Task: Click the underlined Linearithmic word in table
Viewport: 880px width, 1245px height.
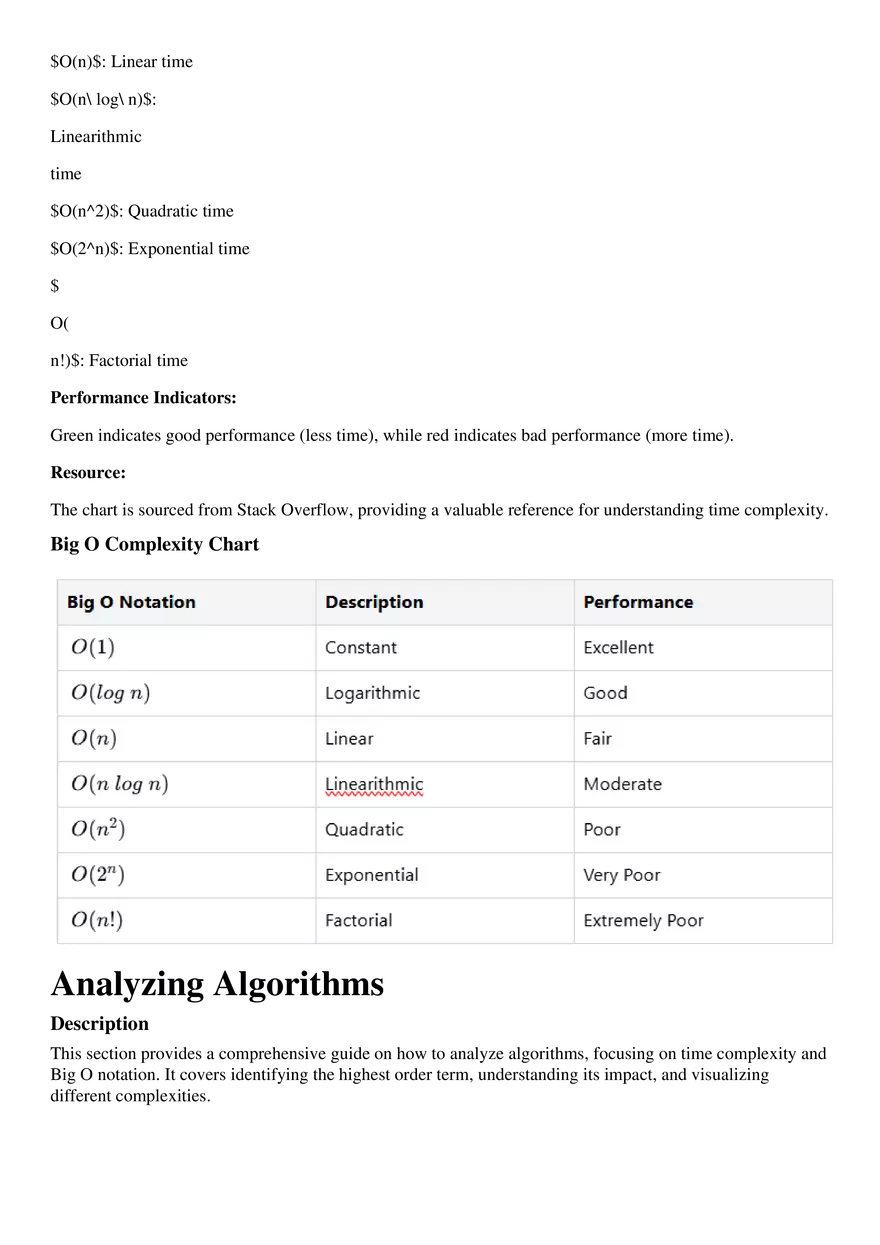Action: coord(374,784)
